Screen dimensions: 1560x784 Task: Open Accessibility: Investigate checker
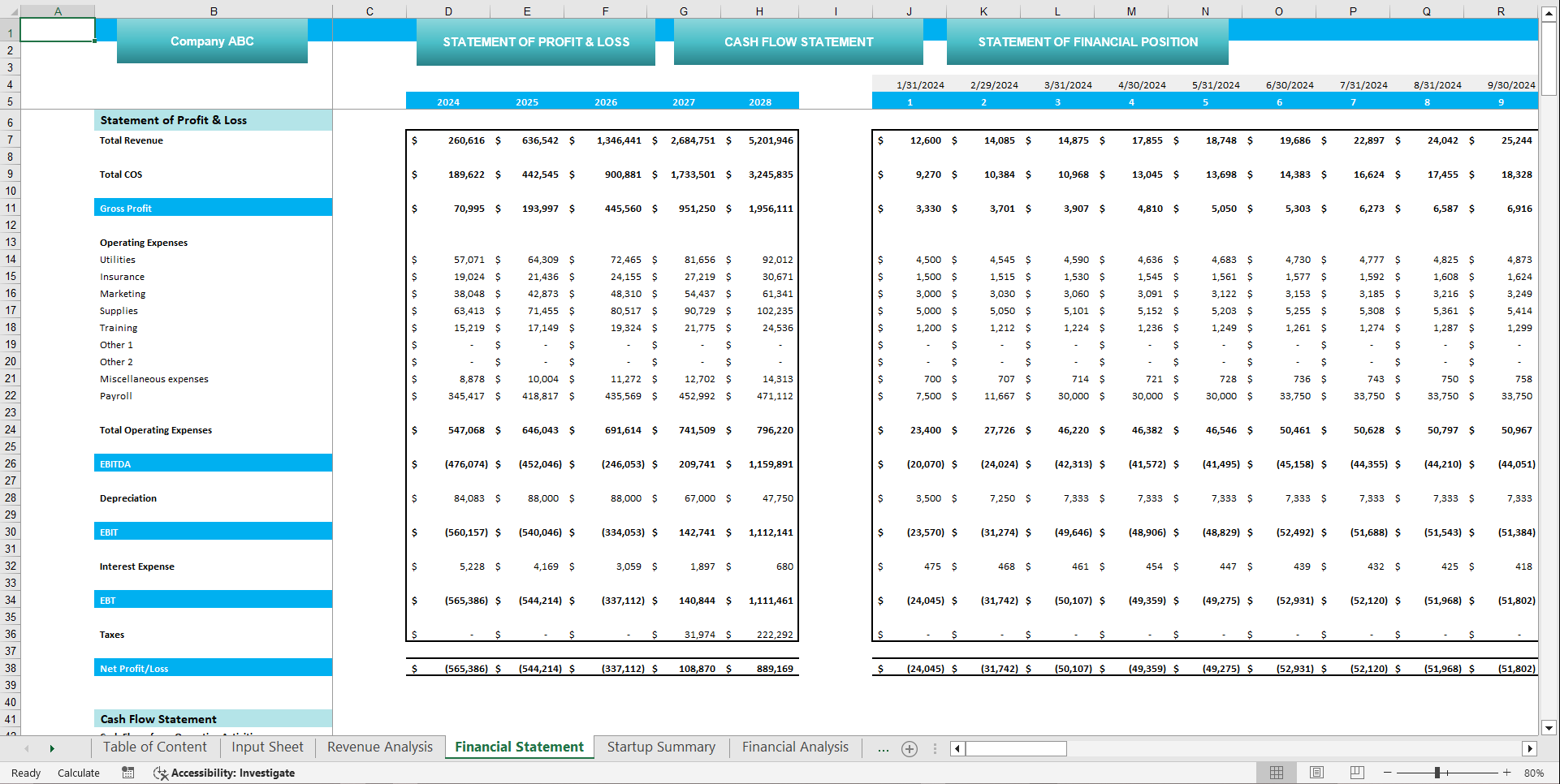[x=225, y=773]
